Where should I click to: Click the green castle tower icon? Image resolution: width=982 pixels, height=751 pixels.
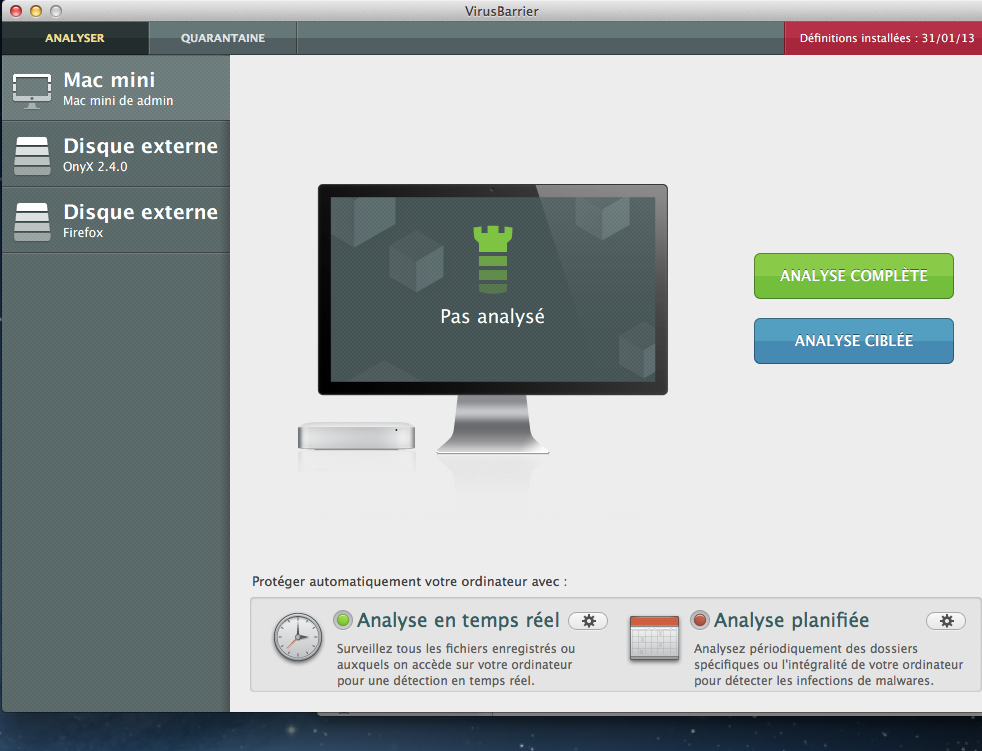point(493,259)
